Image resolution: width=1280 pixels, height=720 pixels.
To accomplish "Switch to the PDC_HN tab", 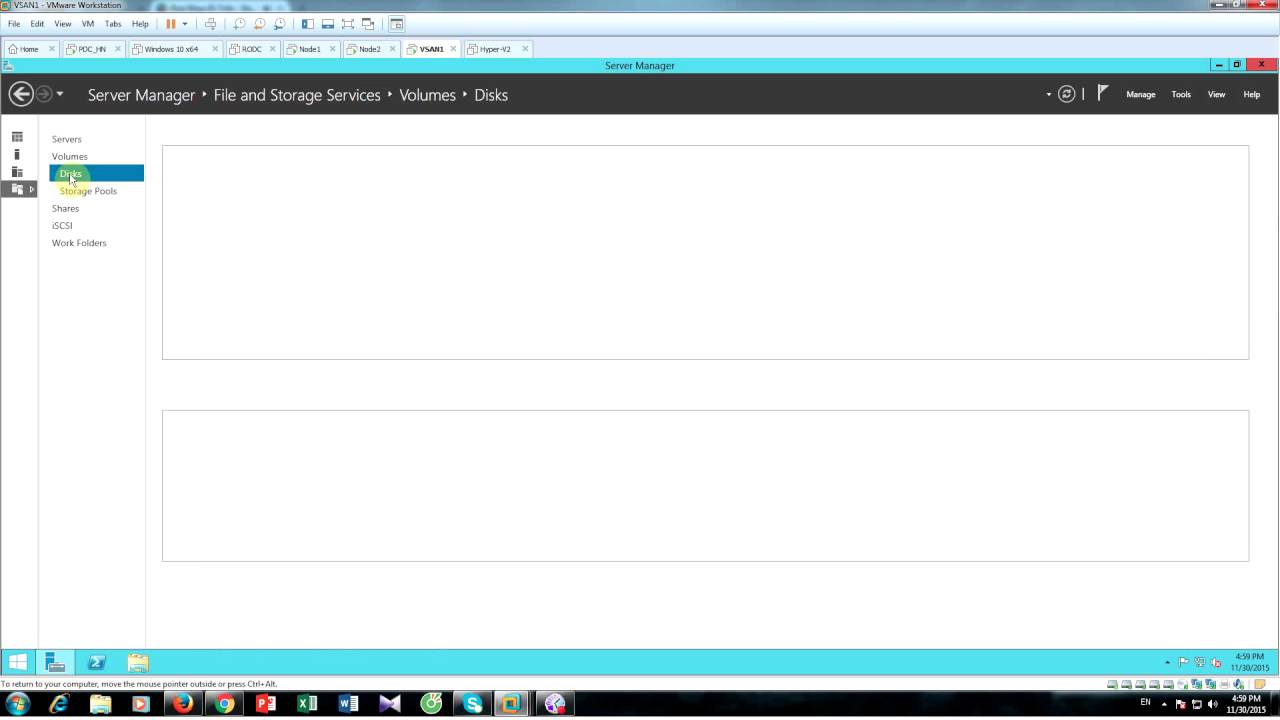I will pyautogui.click(x=91, y=48).
